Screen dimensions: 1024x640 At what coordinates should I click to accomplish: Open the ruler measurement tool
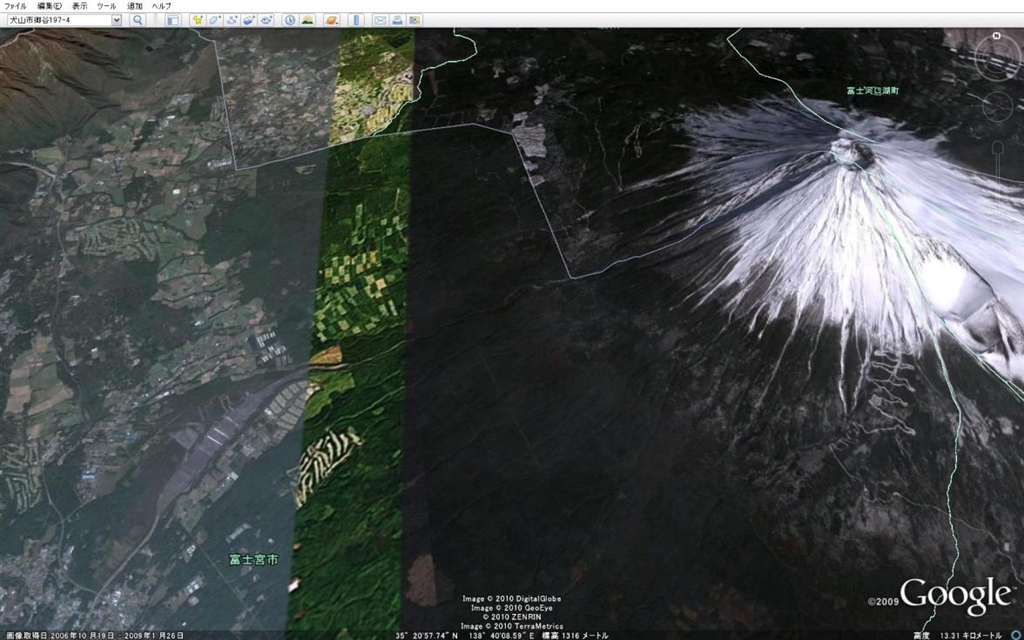tap(357, 20)
